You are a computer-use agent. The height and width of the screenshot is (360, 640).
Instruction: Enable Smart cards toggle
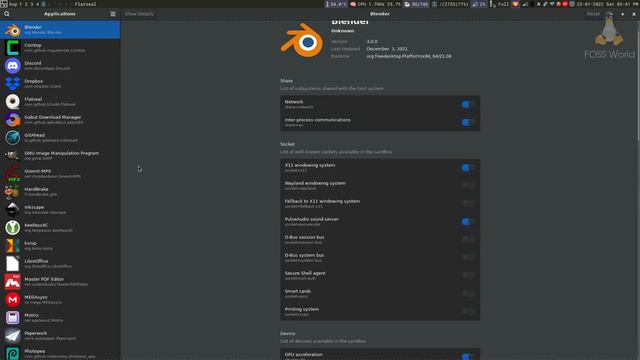coord(469,293)
